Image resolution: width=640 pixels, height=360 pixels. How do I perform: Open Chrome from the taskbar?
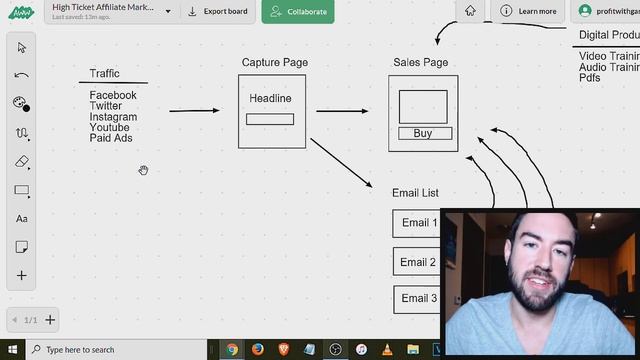click(x=232, y=350)
